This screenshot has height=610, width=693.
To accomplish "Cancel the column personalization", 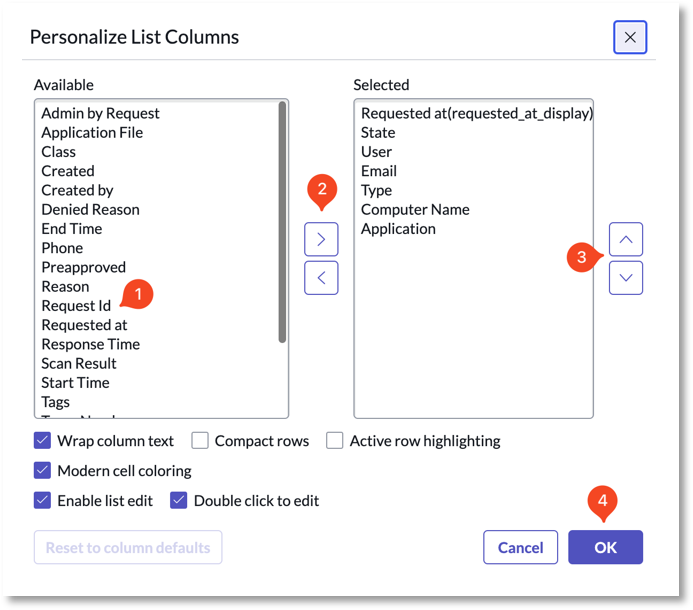I will [x=520, y=547].
